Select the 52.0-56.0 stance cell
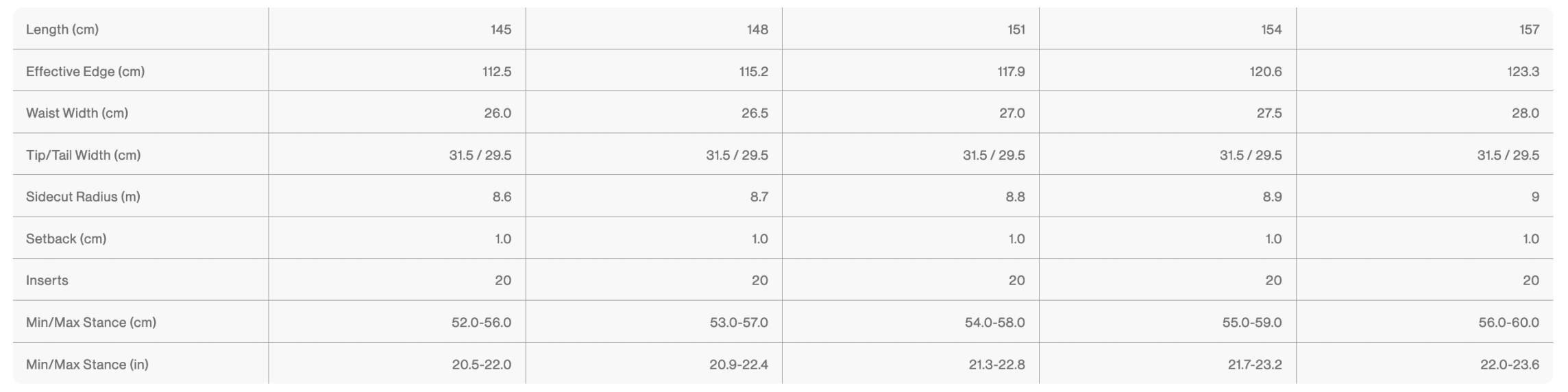Viewport: 1568px width, 392px height. tap(481, 322)
